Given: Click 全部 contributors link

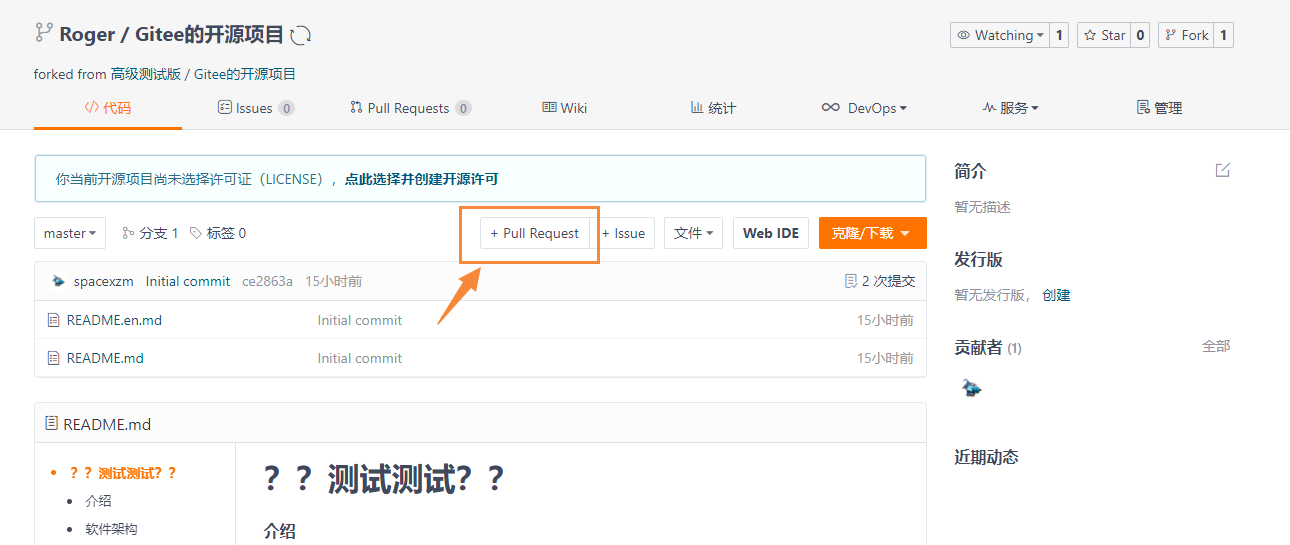Looking at the screenshot, I should click(x=1216, y=346).
